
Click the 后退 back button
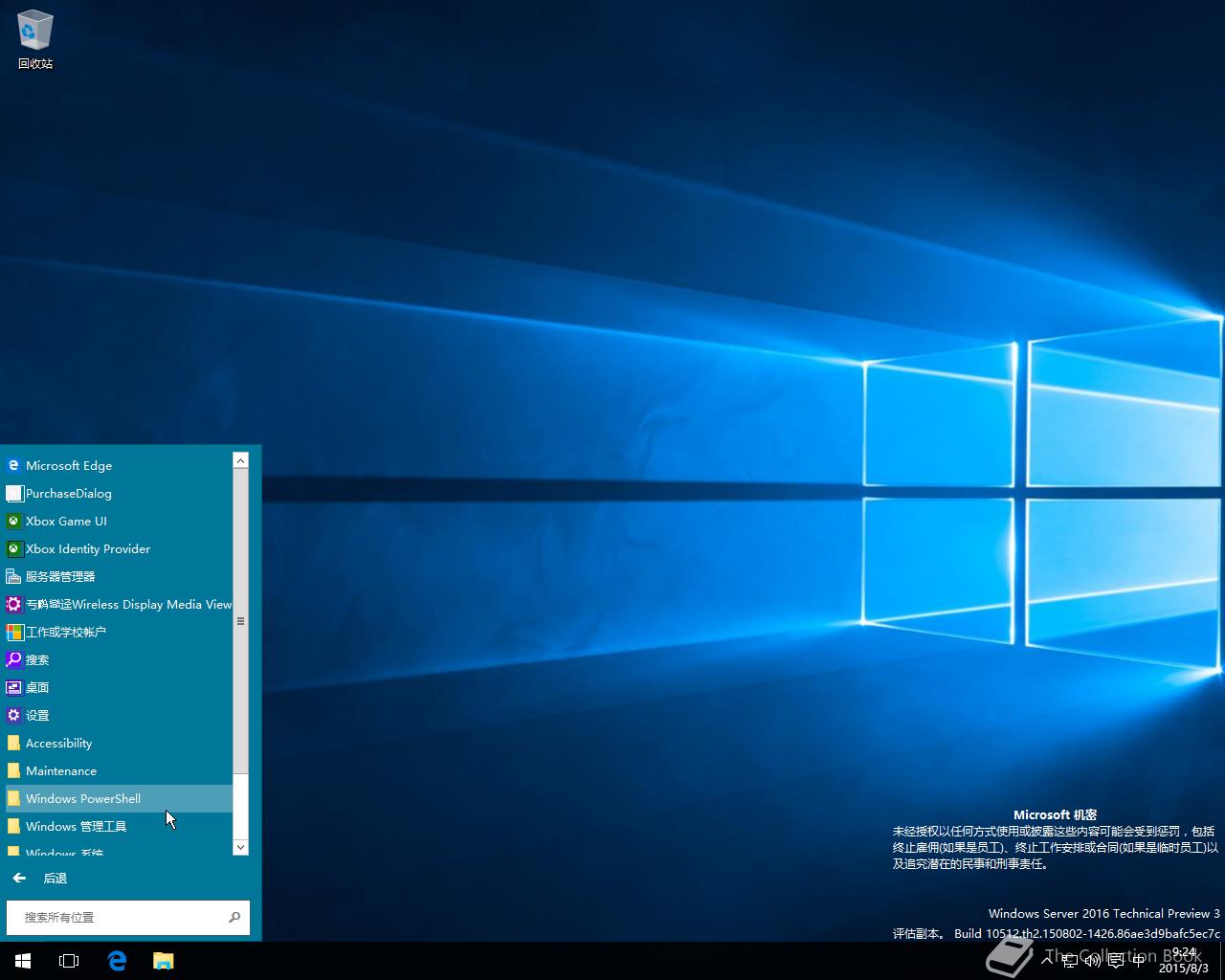coord(40,878)
